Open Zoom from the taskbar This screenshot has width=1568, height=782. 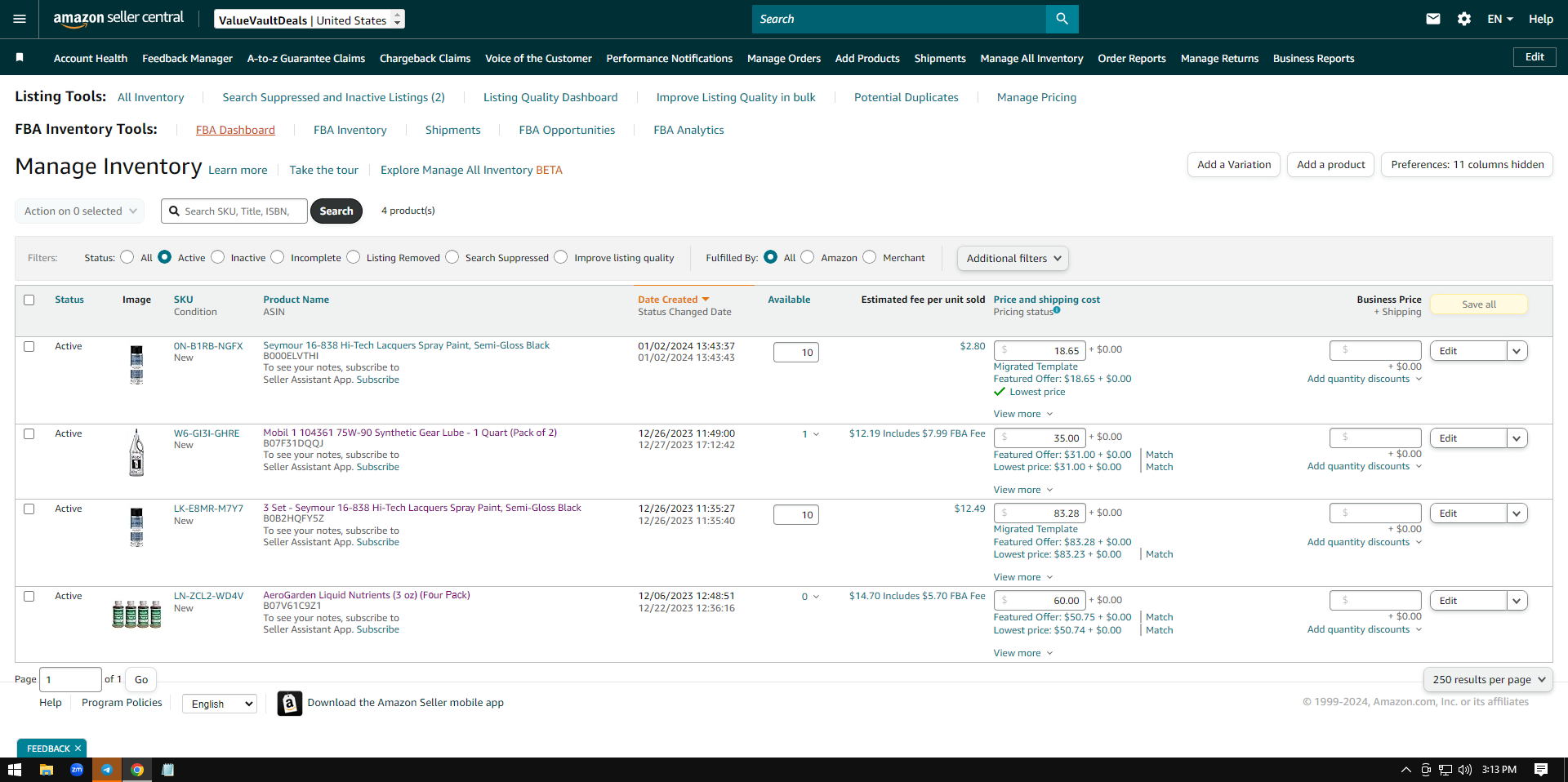(x=77, y=770)
